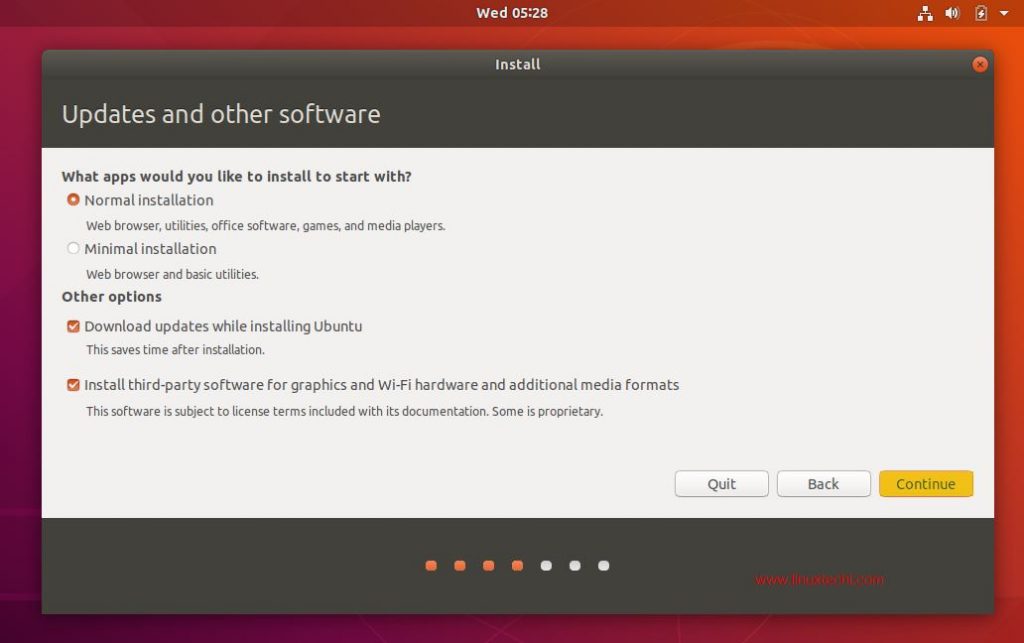Open the battery power icon
Viewport: 1024px width, 643px height.
(x=980, y=13)
